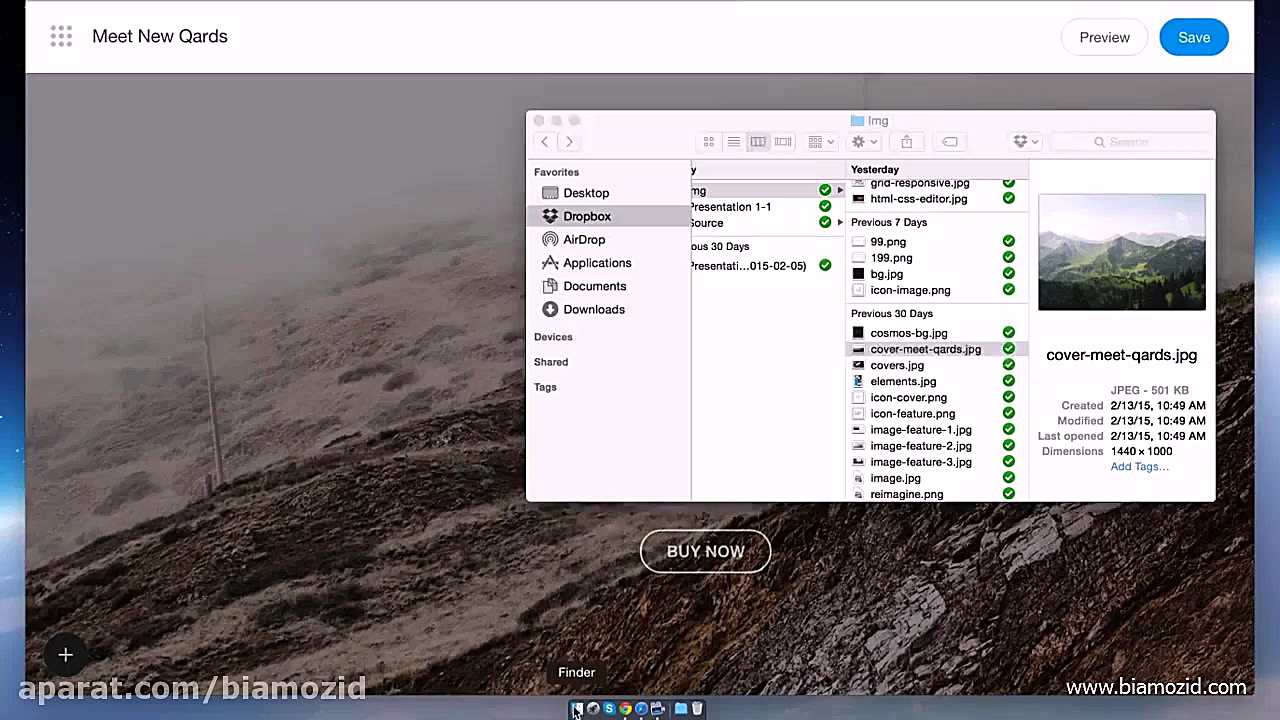Save the Meet New Qards page
The height and width of the screenshot is (720, 1280).
tap(1194, 37)
